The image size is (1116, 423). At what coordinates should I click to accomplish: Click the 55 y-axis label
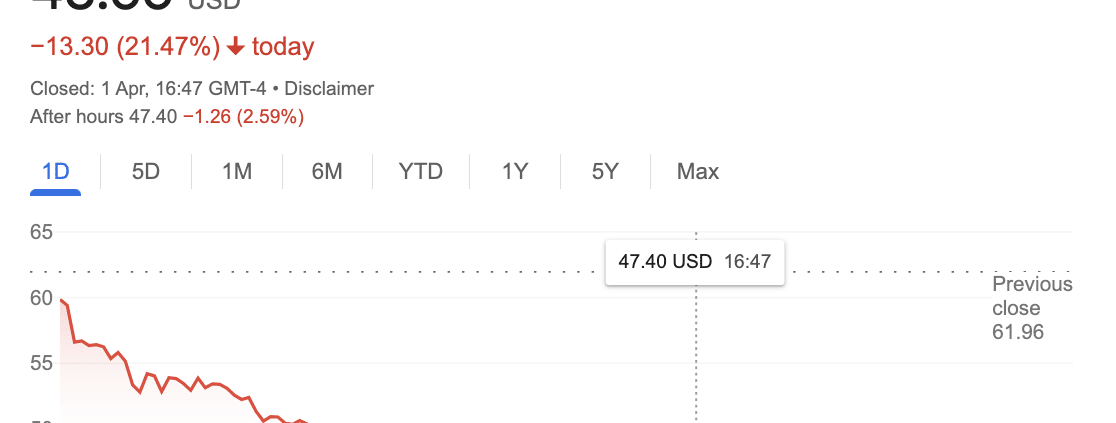tap(41, 363)
